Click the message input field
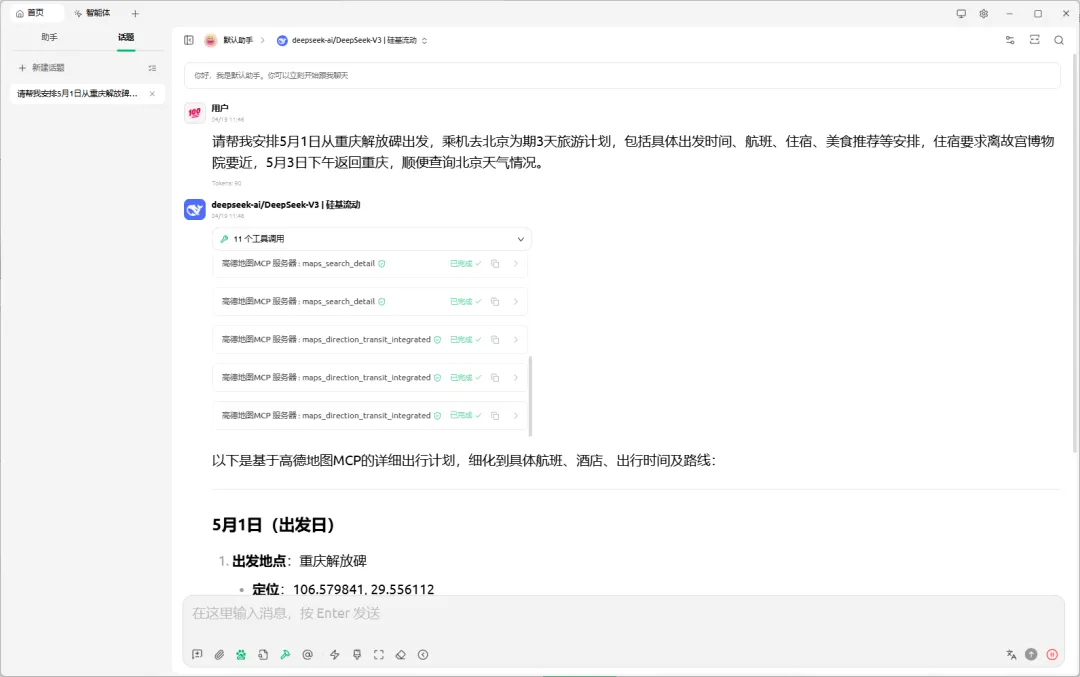This screenshot has width=1080, height=677. coord(623,614)
